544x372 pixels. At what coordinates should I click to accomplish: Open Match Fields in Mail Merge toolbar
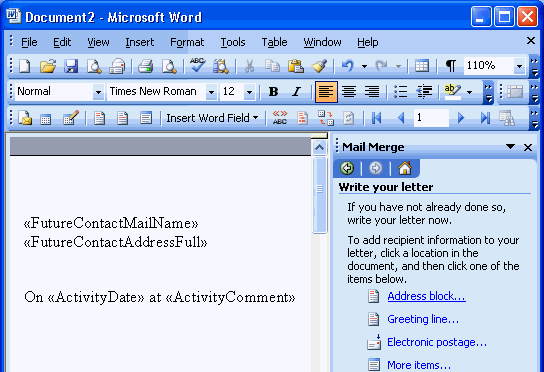tap(326, 118)
